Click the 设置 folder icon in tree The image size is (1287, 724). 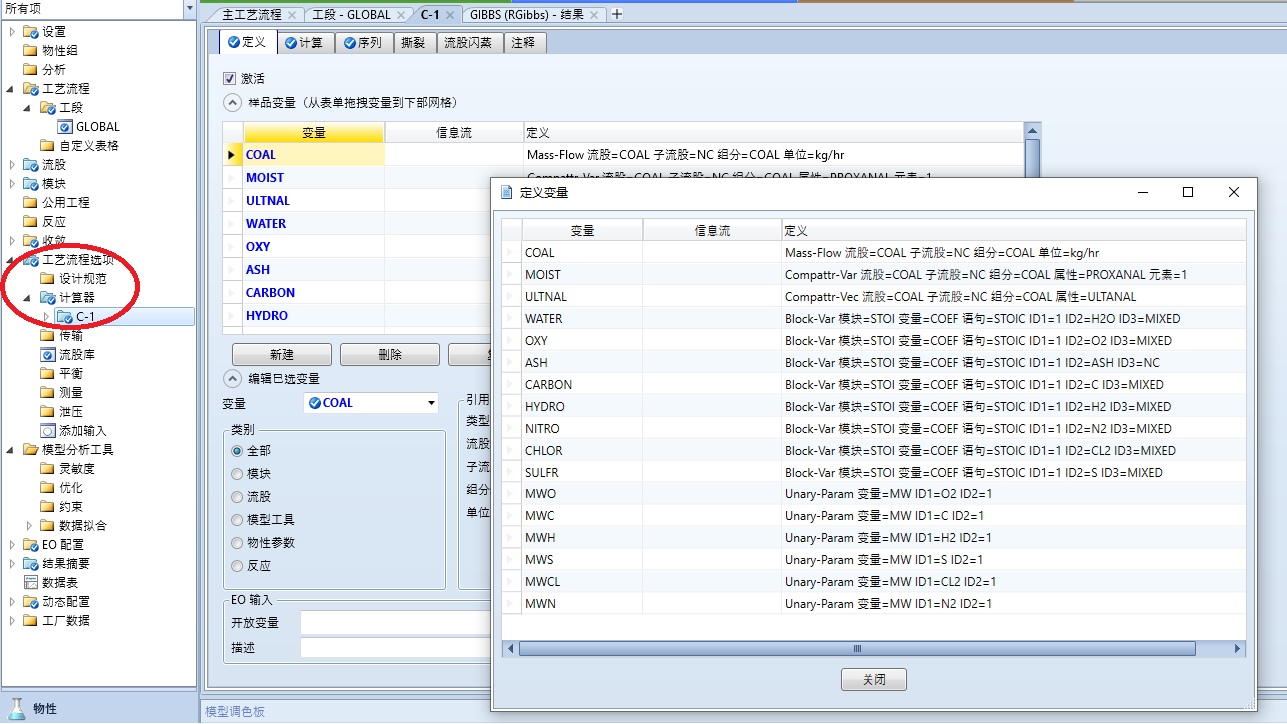30,32
